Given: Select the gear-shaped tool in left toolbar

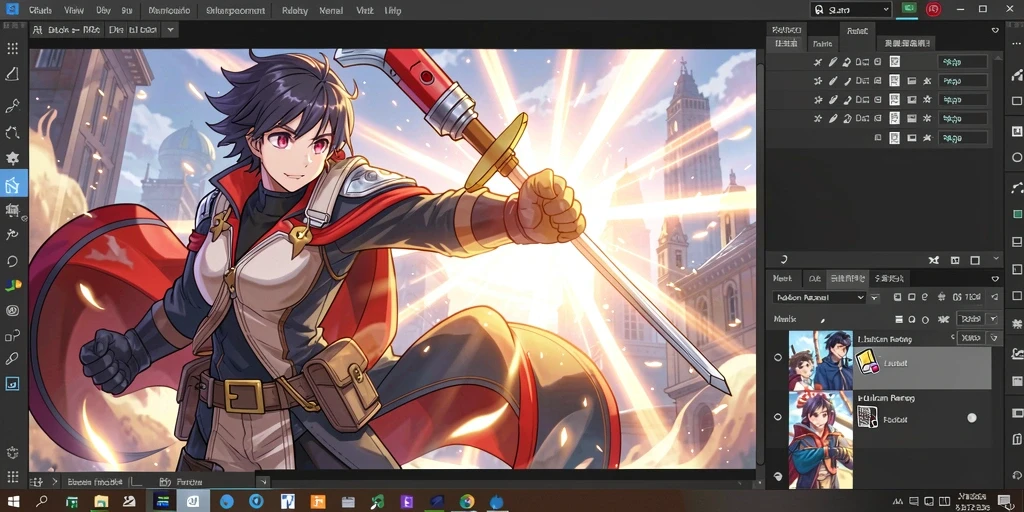Looking at the screenshot, I should pyautogui.click(x=12, y=159).
